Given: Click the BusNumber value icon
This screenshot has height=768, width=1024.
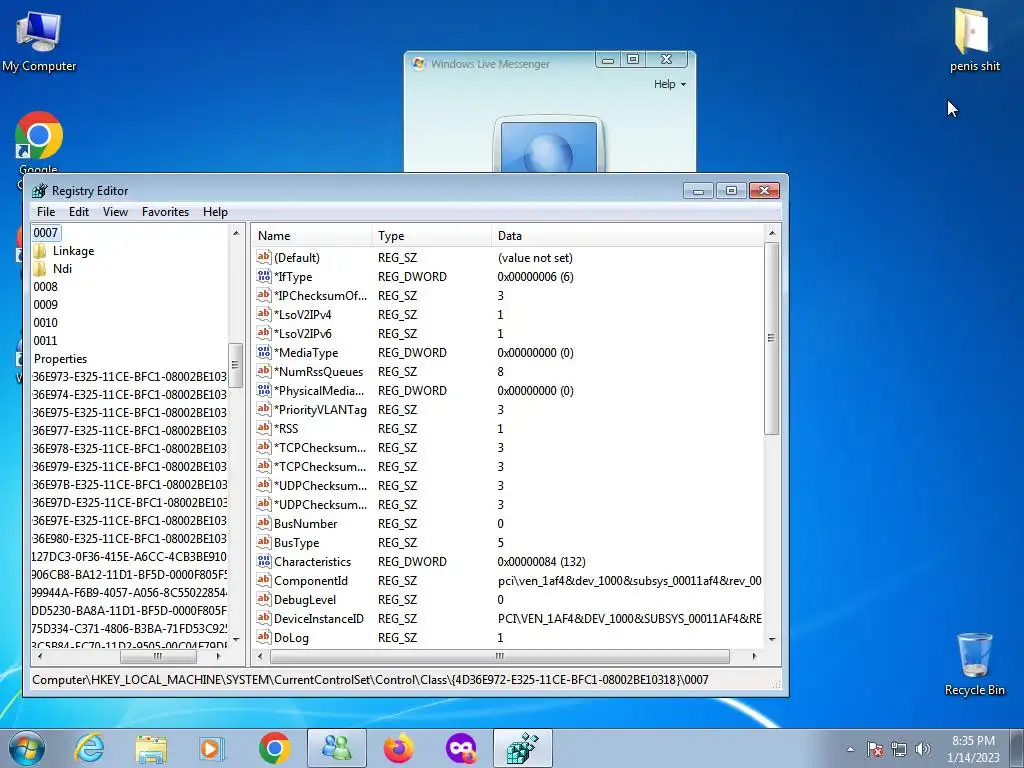Looking at the screenshot, I should coord(264,523).
